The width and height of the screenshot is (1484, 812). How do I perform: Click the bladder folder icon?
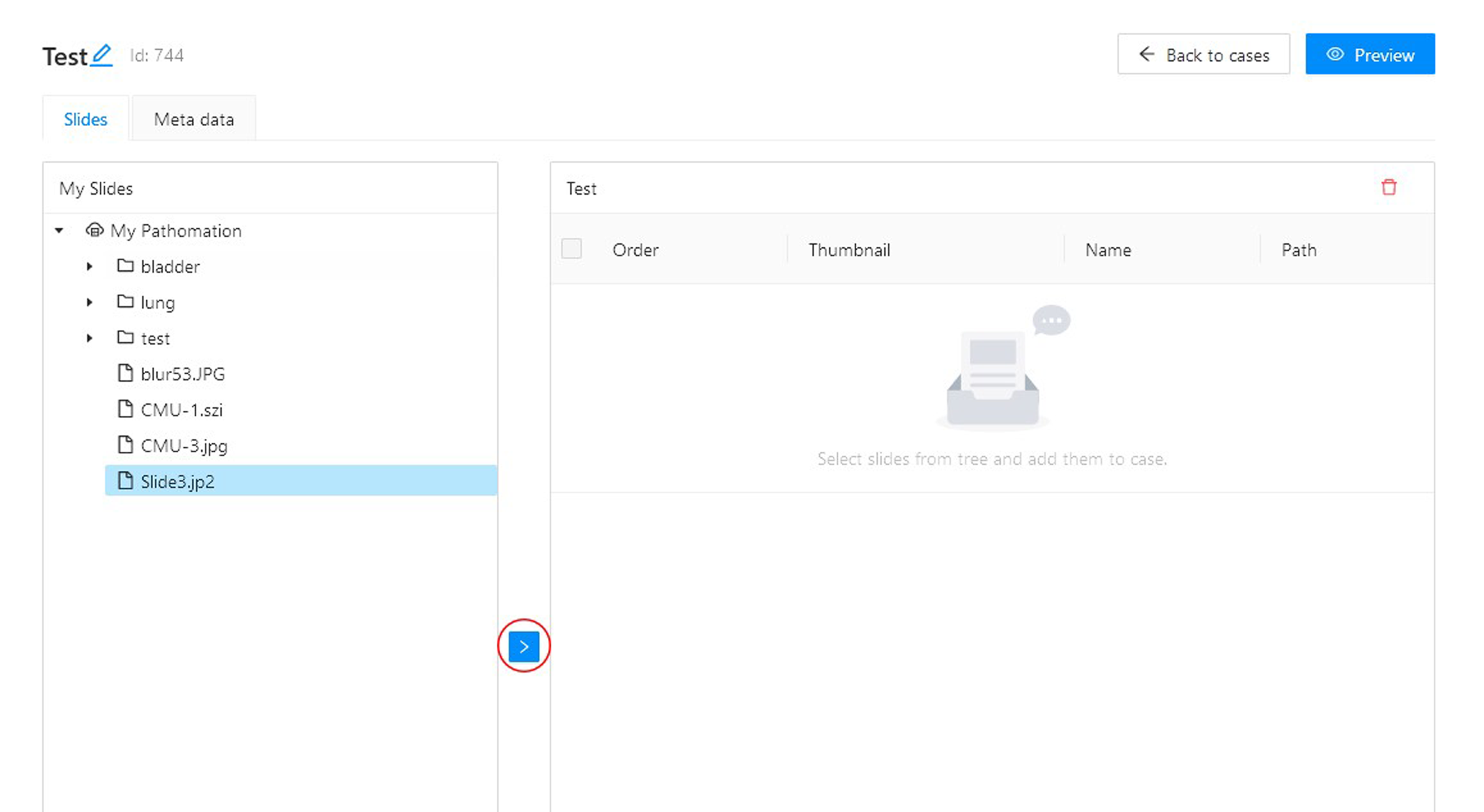pyautogui.click(x=126, y=266)
